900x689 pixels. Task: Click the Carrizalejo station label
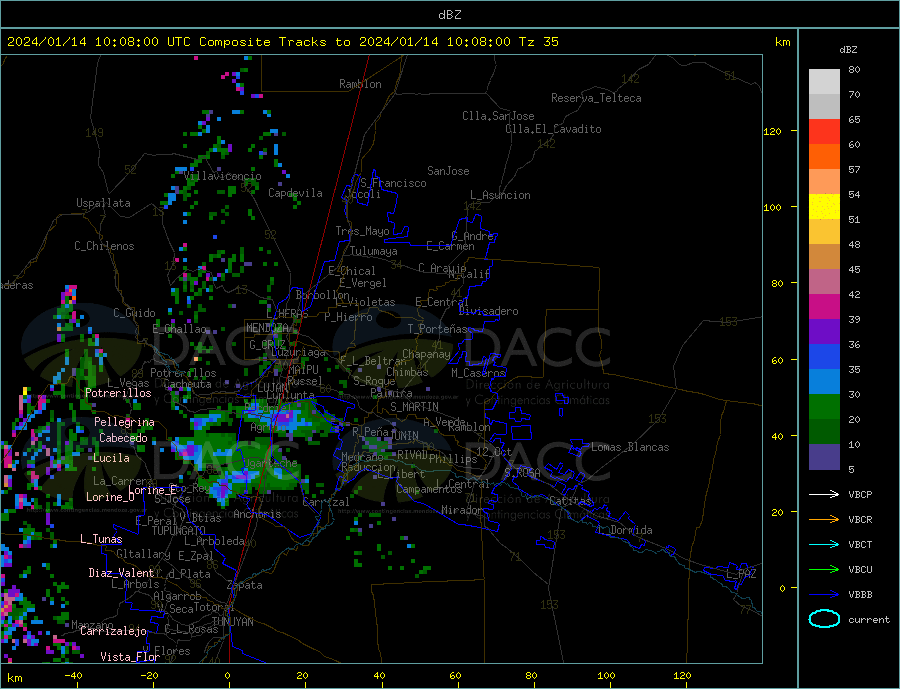coord(113,631)
